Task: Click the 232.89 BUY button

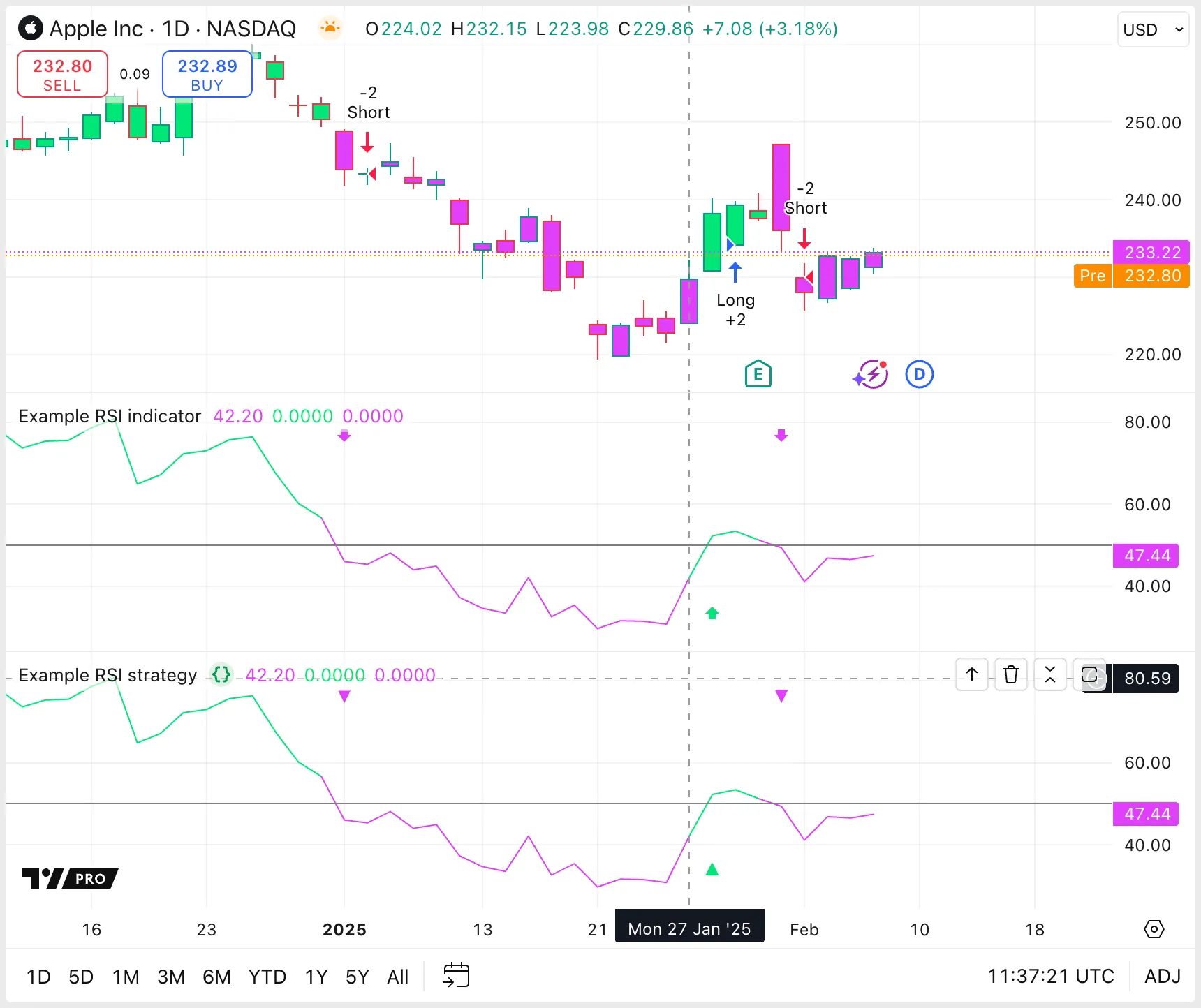Action: 207,74
